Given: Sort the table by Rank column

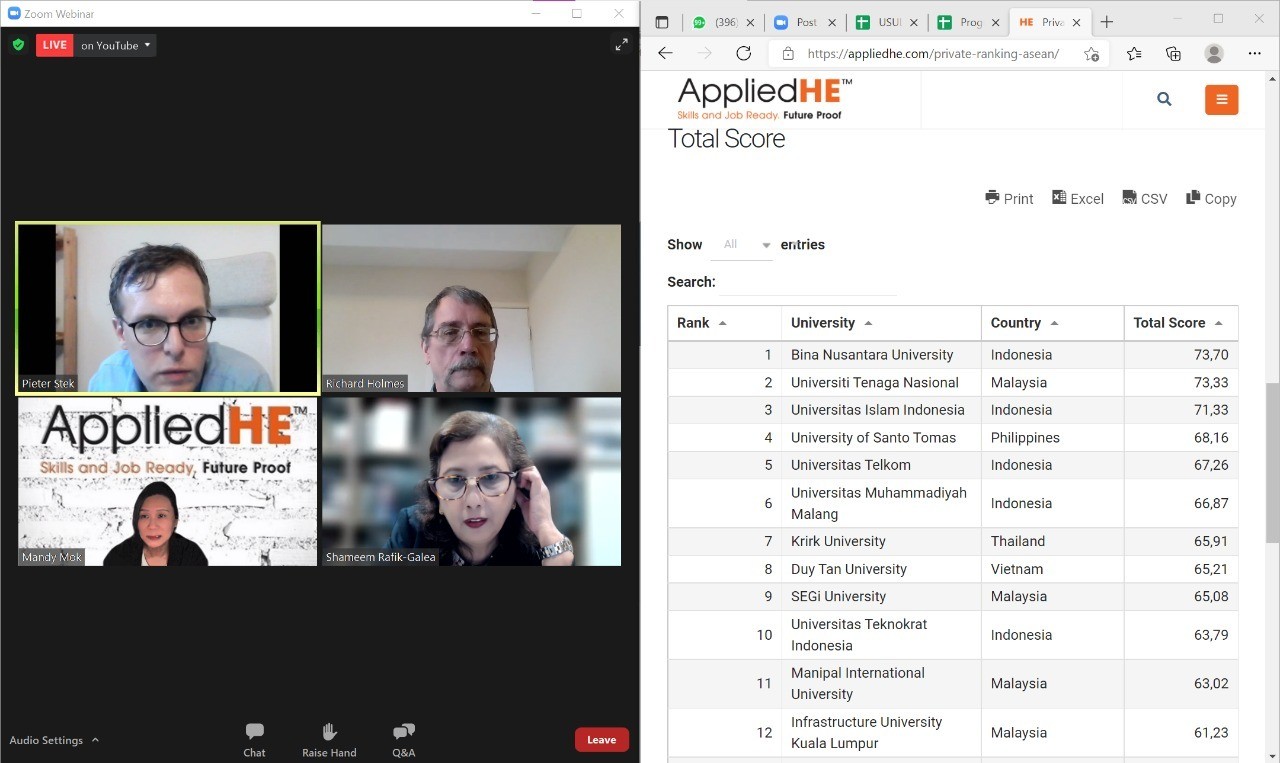Looking at the screenshot, I should pos(724,323).
